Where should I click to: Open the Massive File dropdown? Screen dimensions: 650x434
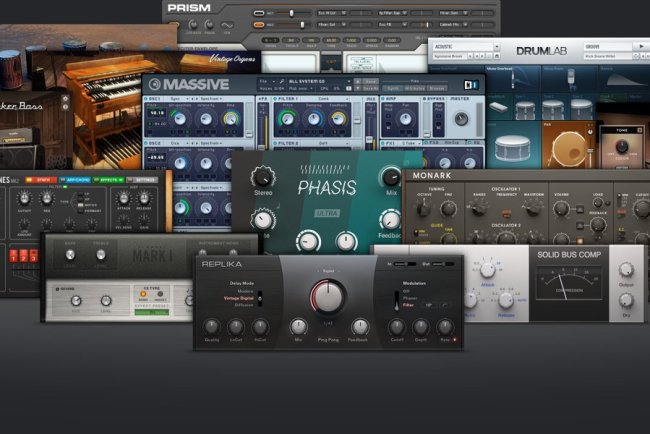[x=267, y=82]
